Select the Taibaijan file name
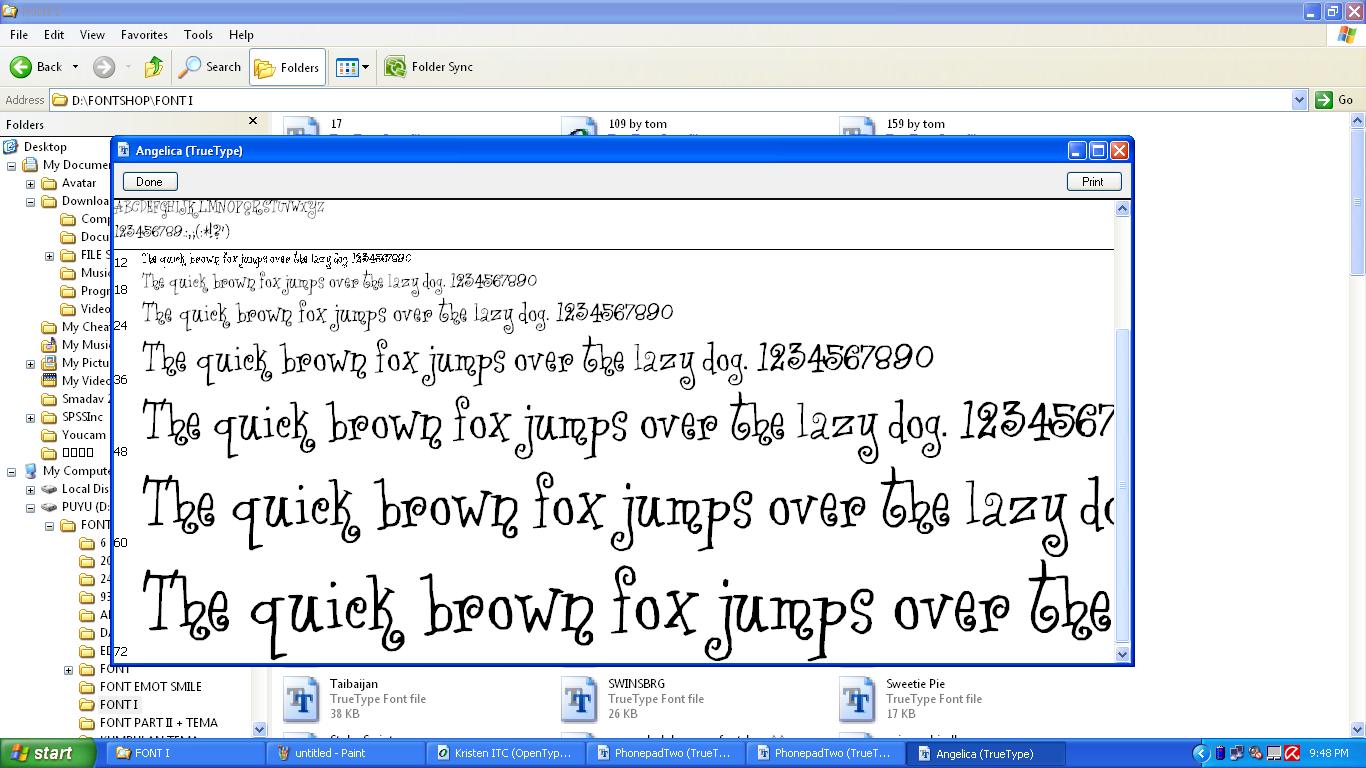The width and height of the screenshot is (1366, 768). [354, 684]
